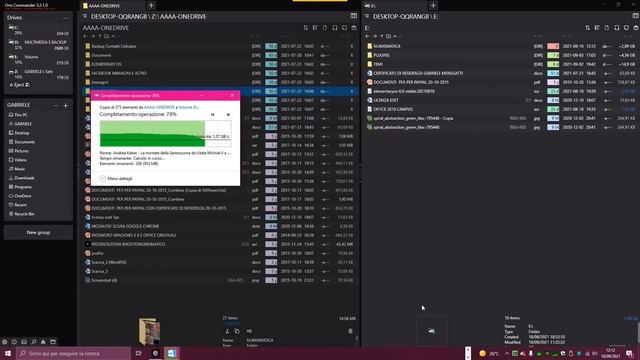Select the AAAA-ONEDRIVE tab
The width and height of the screenshot is (640, 360).
pyautogui.click(x=112, y=6)
